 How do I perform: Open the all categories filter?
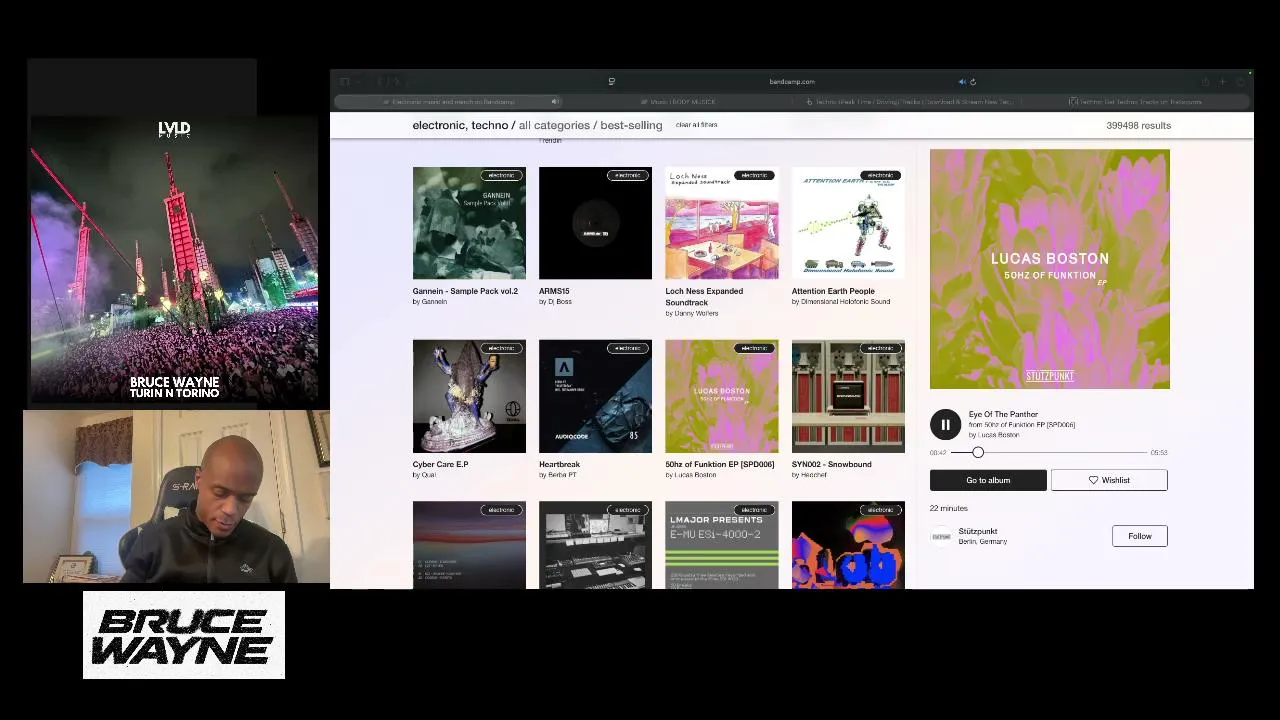tap(554, 125)
